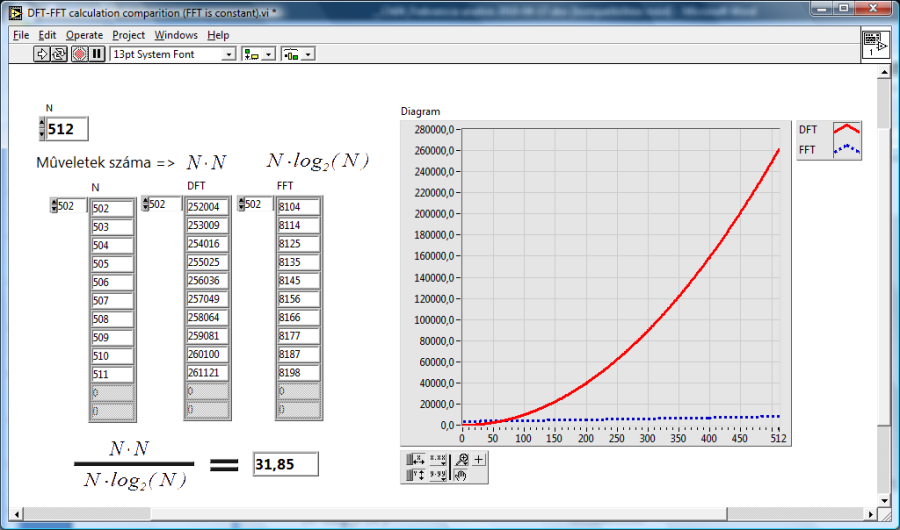Open the Windows menu
The height and width of the screenshot is (530, 900).
[x=176, y=35]
